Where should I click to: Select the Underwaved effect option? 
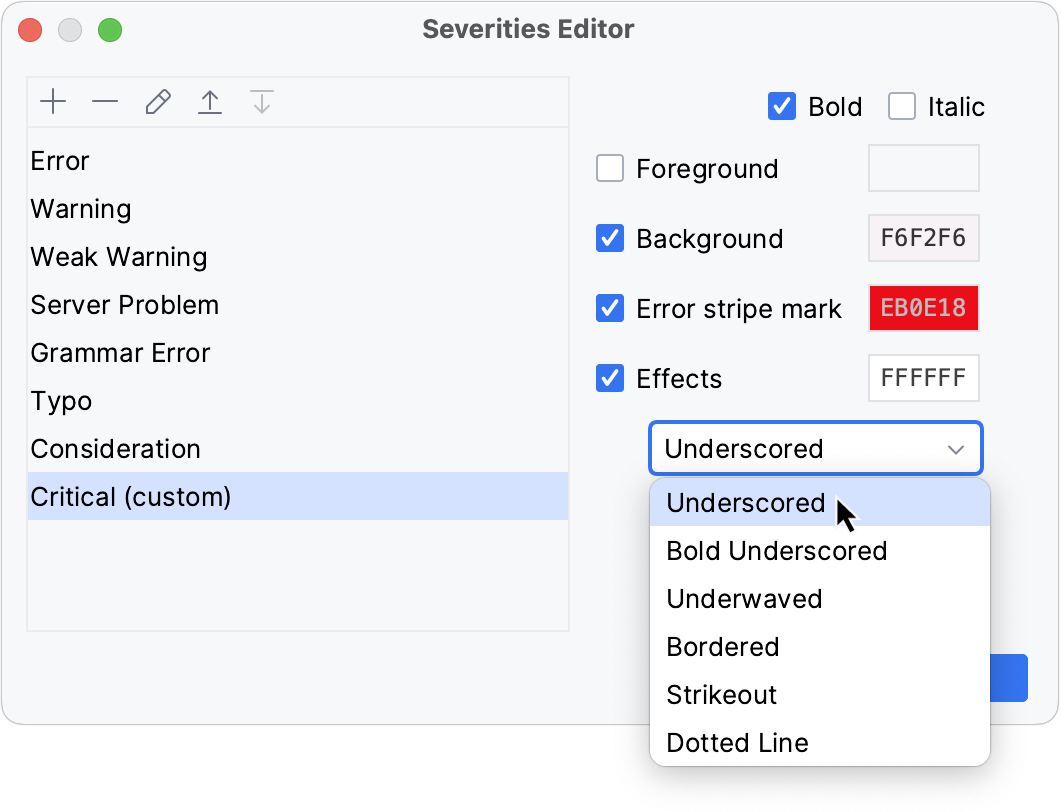[x=744, y=599]
